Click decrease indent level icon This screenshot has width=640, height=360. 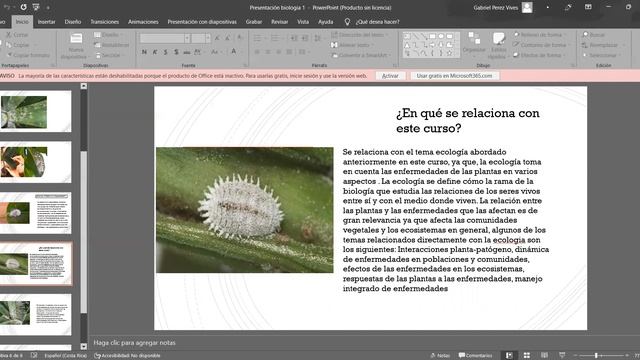[x=294, y=38]
